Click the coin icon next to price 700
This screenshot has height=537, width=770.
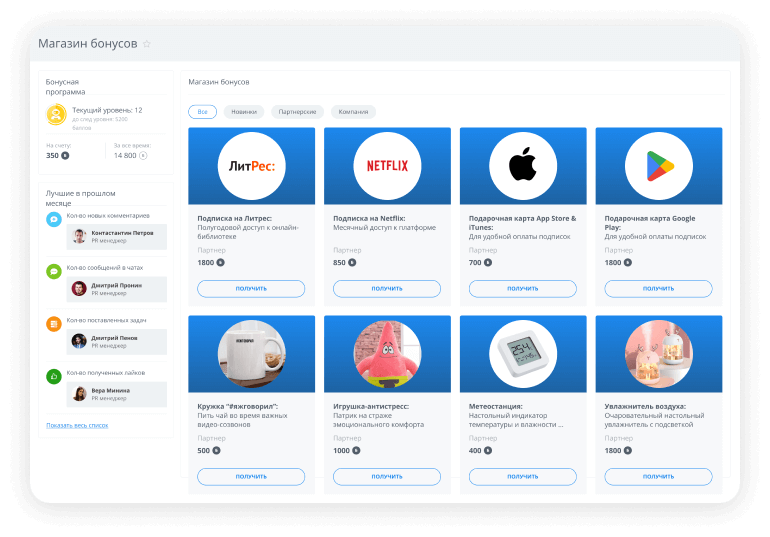click(x=488, y=263)
